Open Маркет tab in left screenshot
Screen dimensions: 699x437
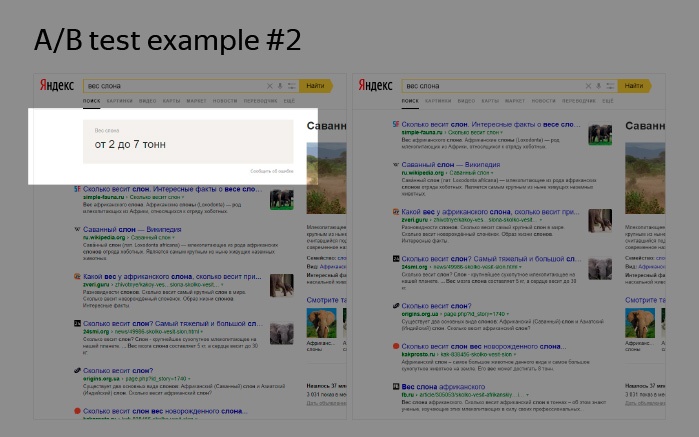click(x=197, y=101)
